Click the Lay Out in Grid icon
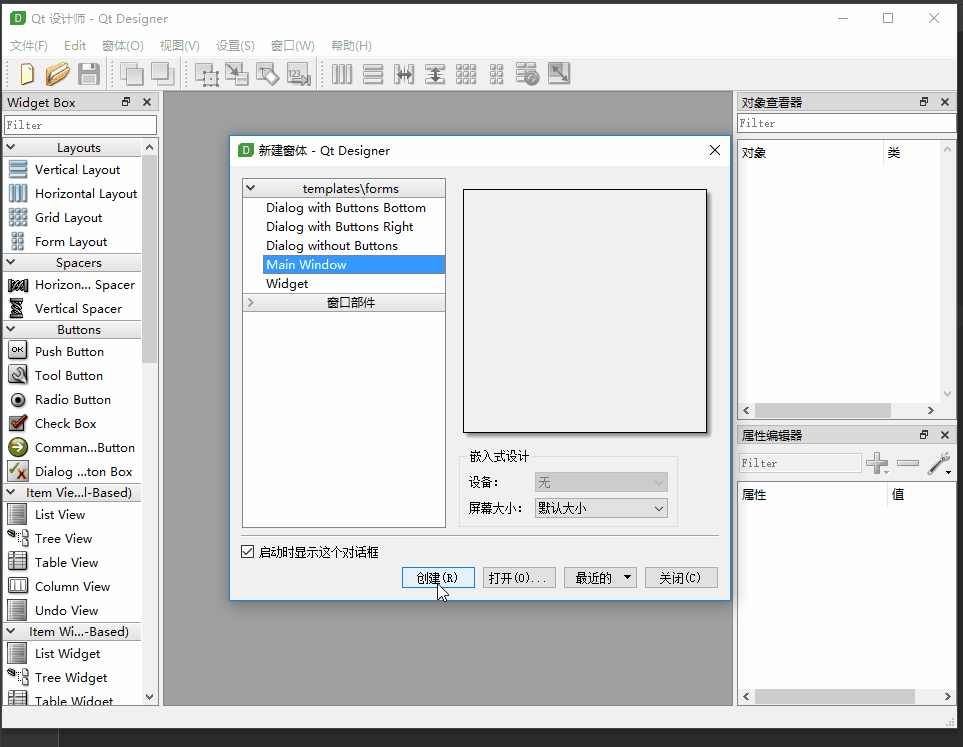 coord(465,74)
